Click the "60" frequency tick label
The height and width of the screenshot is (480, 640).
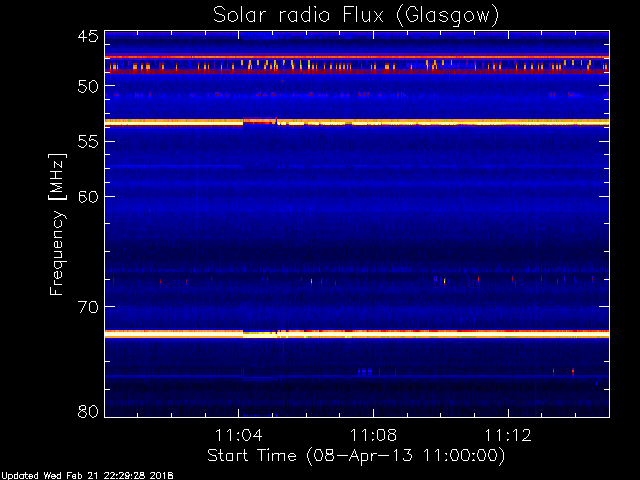[88, 197]
